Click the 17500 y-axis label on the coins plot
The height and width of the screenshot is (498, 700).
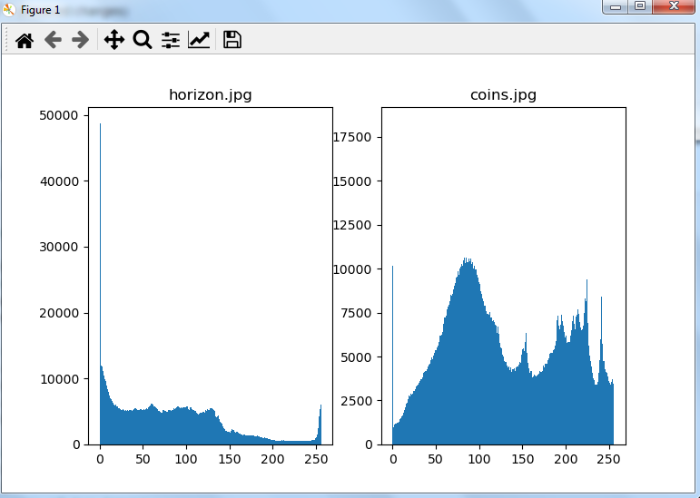click(352, 137)
